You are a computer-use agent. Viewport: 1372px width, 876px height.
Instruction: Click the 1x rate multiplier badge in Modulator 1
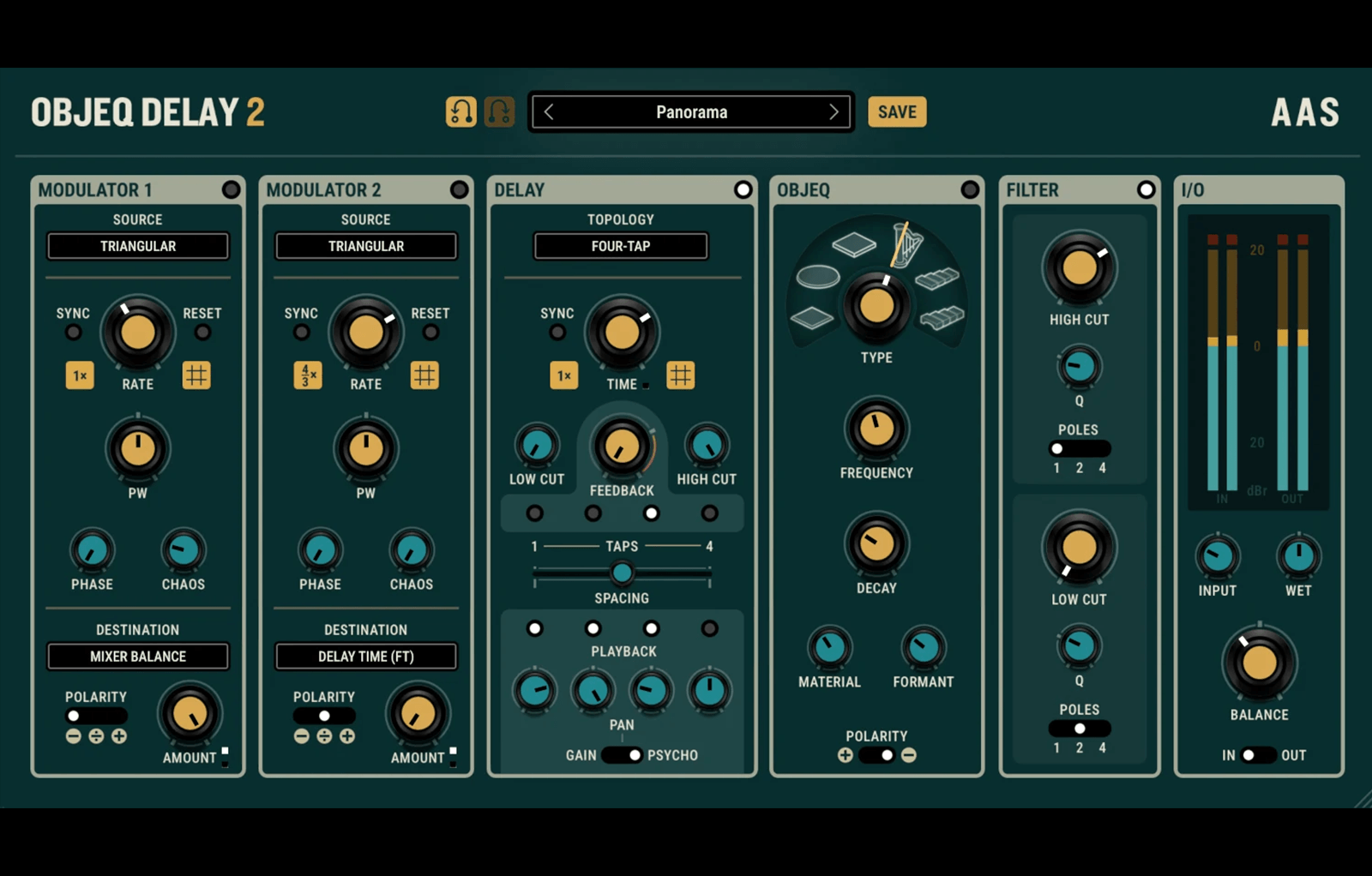pyautogui.click(x=79, y=375)
